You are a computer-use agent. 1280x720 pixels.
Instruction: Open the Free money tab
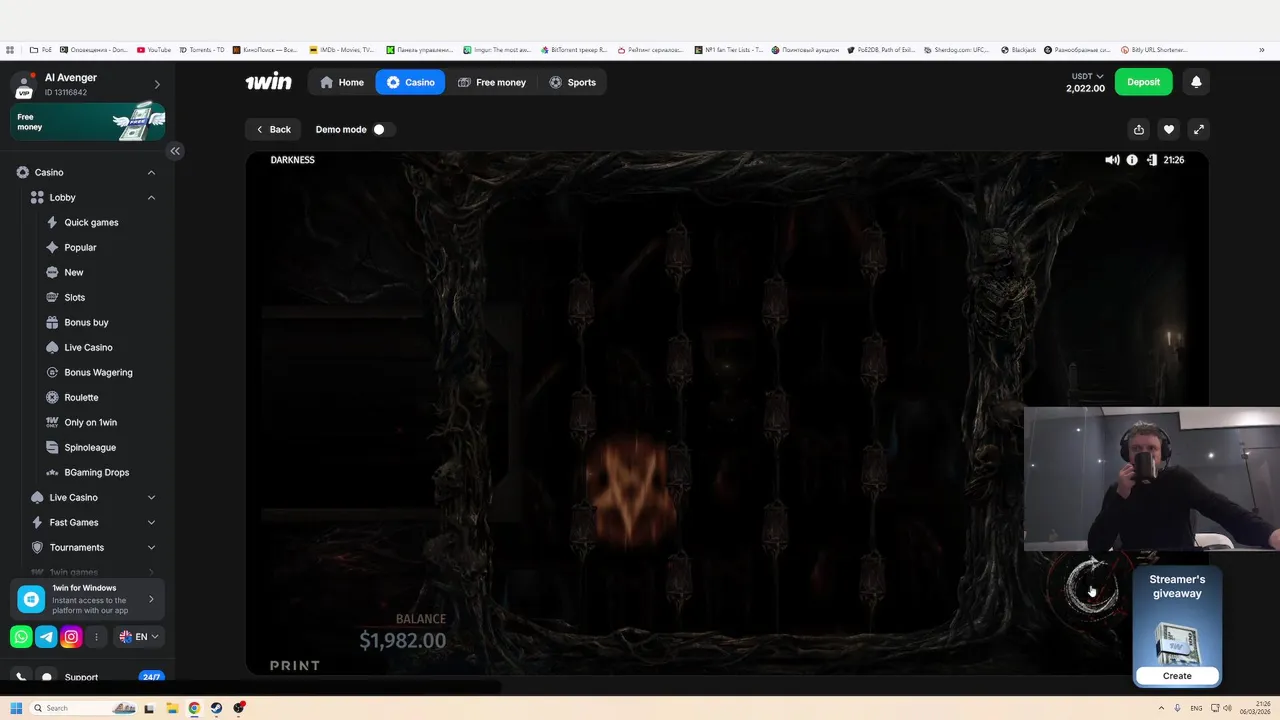pyautogui.click(x=492, y=82)
